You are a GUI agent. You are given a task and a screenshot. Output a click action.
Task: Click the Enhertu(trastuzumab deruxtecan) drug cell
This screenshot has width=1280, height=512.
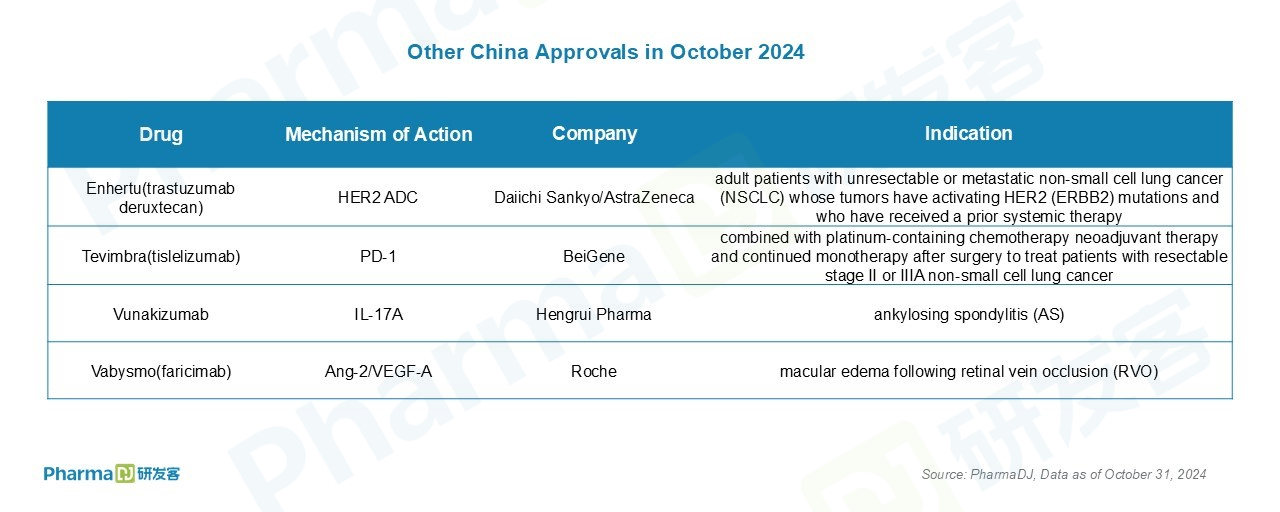161,198
